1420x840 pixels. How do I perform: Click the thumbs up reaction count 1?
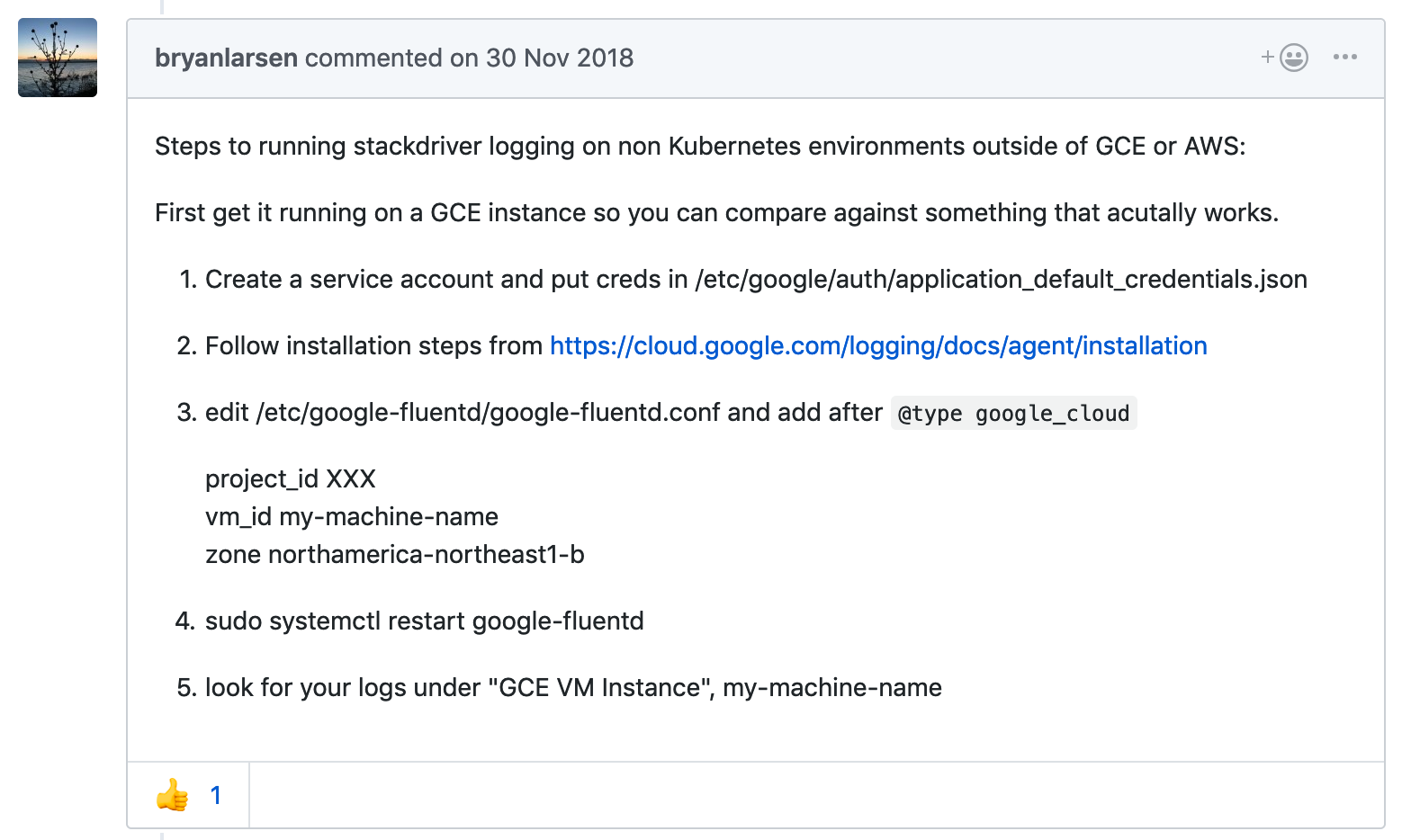point(216,795)
